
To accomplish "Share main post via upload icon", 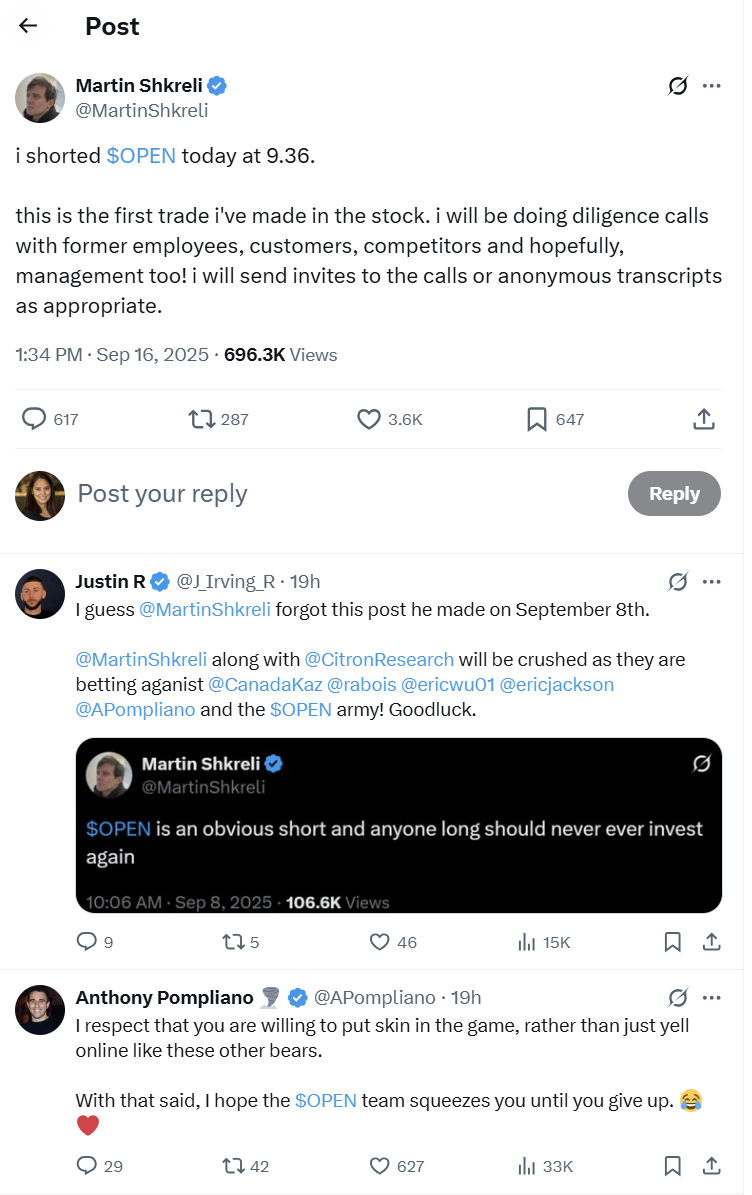I will tap(704, 419).
